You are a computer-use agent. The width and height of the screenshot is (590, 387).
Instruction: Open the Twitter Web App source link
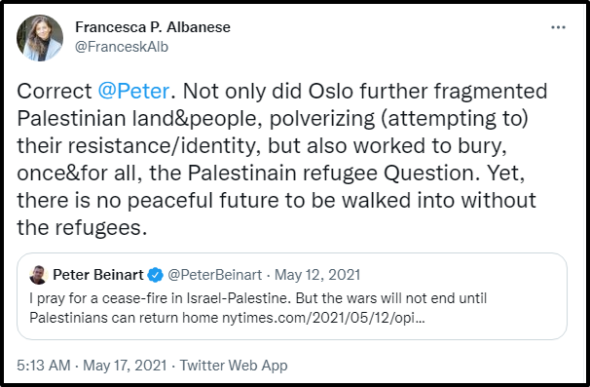click(x=233, y=365)
